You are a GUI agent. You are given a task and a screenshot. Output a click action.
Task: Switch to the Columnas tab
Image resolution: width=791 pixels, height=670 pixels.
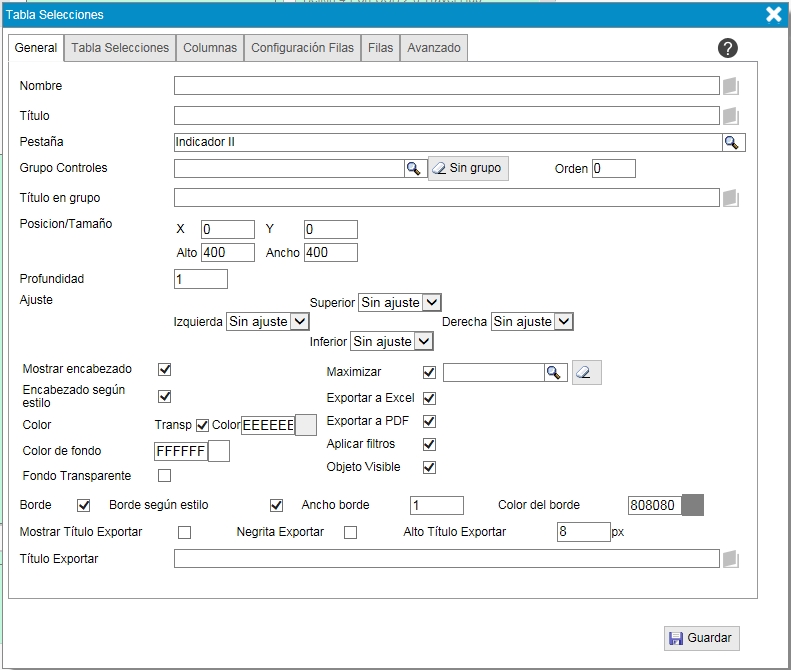click(x=210, y=48)
